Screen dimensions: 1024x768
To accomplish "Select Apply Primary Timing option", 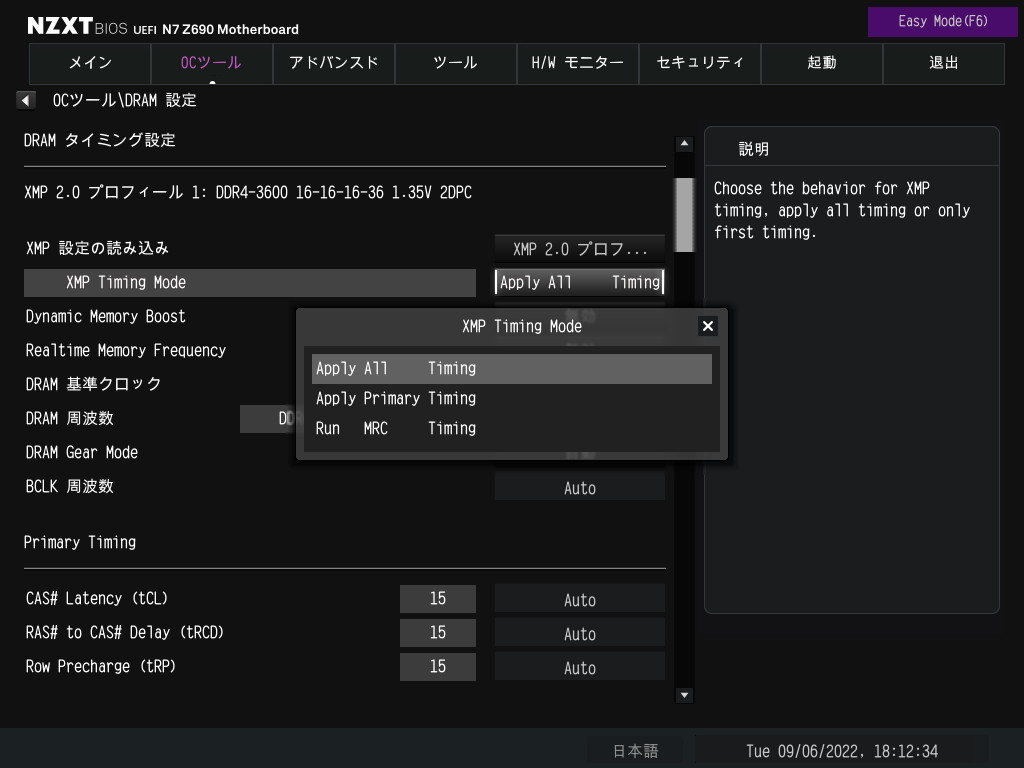I will click(511, 398).
